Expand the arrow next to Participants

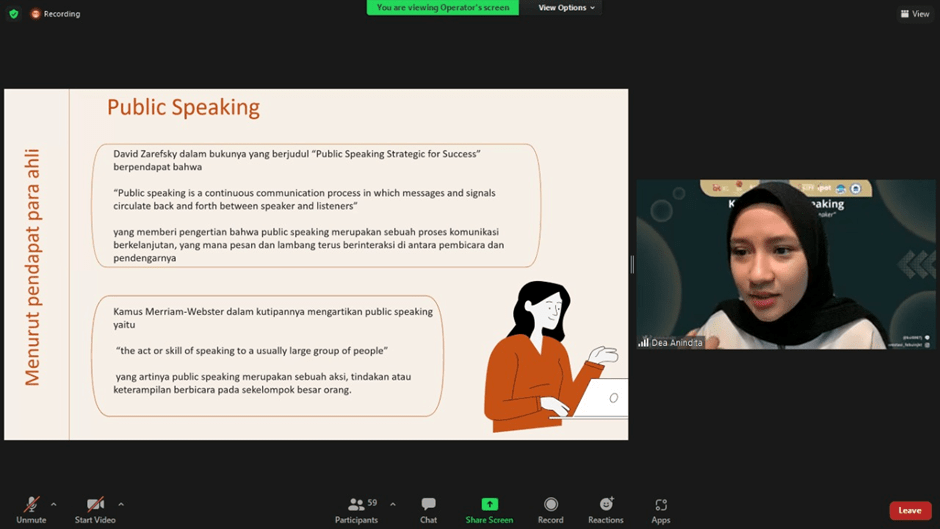[x=392, y=504]
